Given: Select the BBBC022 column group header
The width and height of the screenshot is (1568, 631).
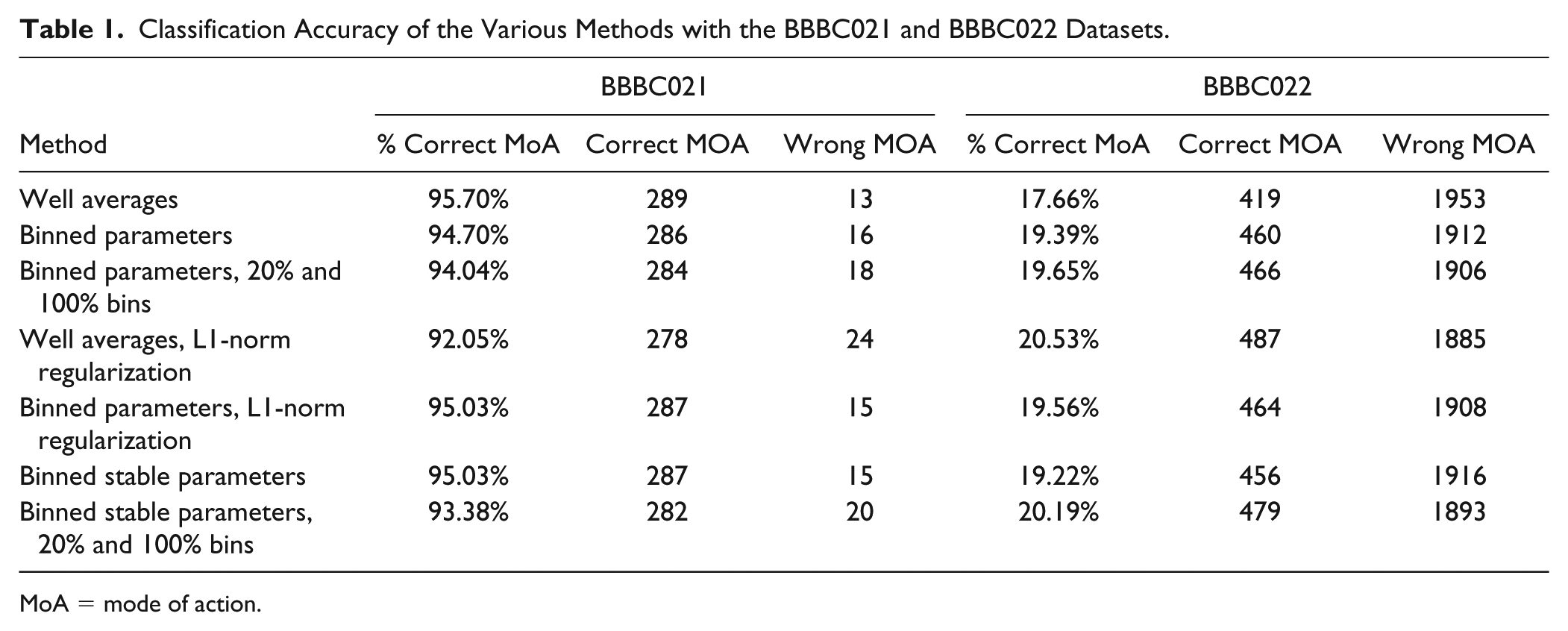Looking at the screenshot, I should click(1257, 87).
